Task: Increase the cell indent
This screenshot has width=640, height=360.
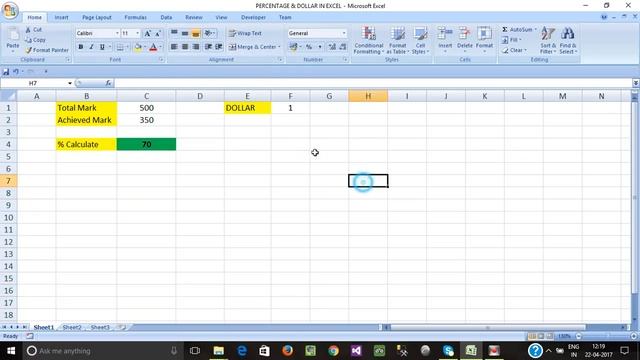Action: point(219,47)
